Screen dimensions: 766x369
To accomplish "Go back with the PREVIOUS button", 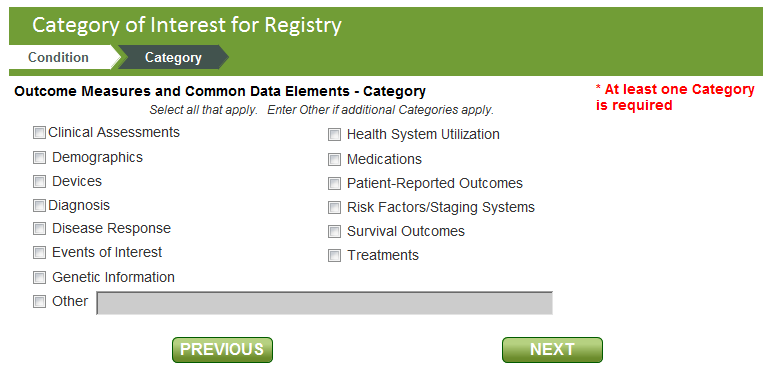I will click(222, 350).
